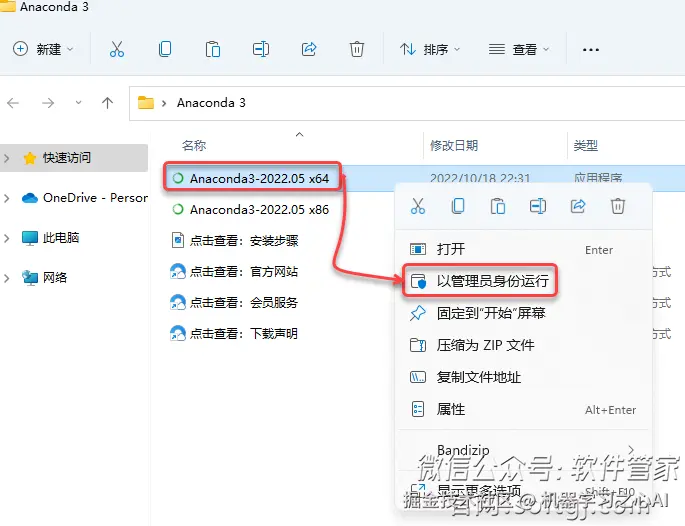
Task: Choose 打开 from the context menu
Action: (x=523, y=249)
